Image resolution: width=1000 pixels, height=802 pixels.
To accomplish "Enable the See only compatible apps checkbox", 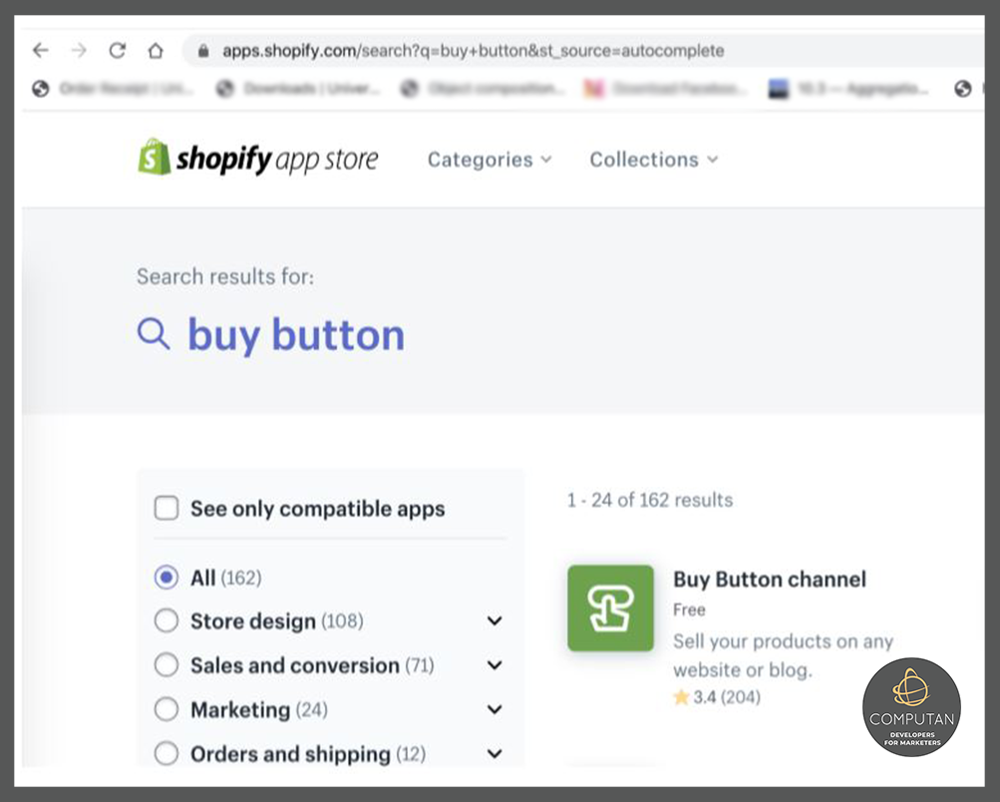I will [166, 508].
